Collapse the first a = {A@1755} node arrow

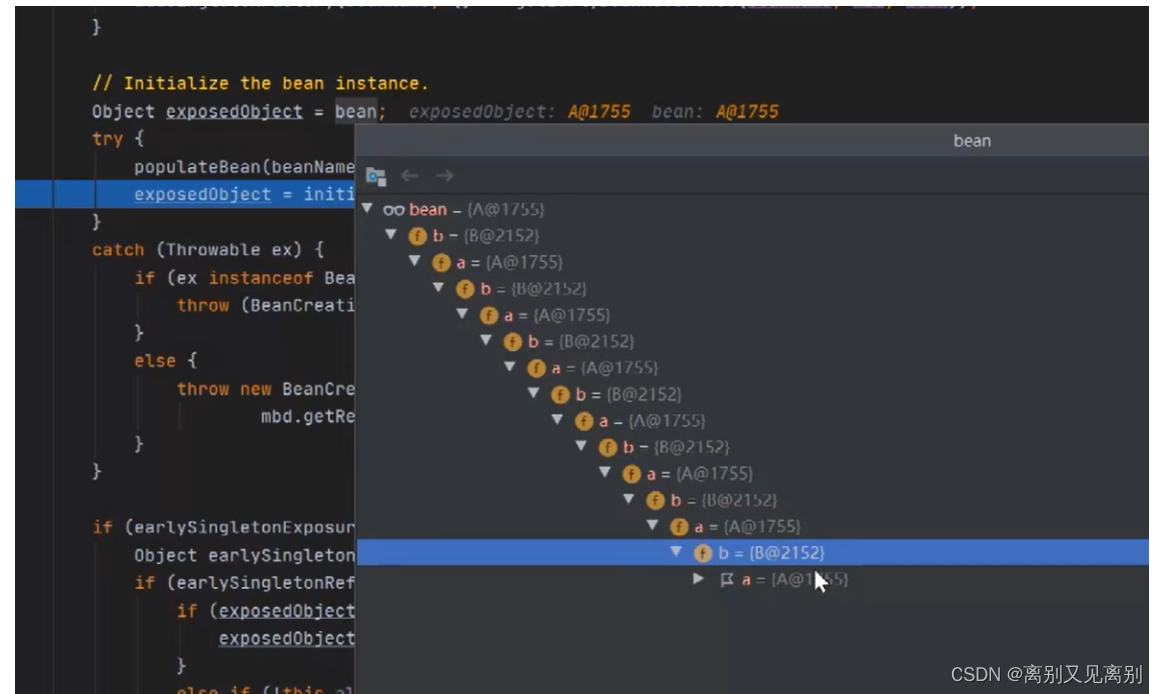[x=414, y=261]
